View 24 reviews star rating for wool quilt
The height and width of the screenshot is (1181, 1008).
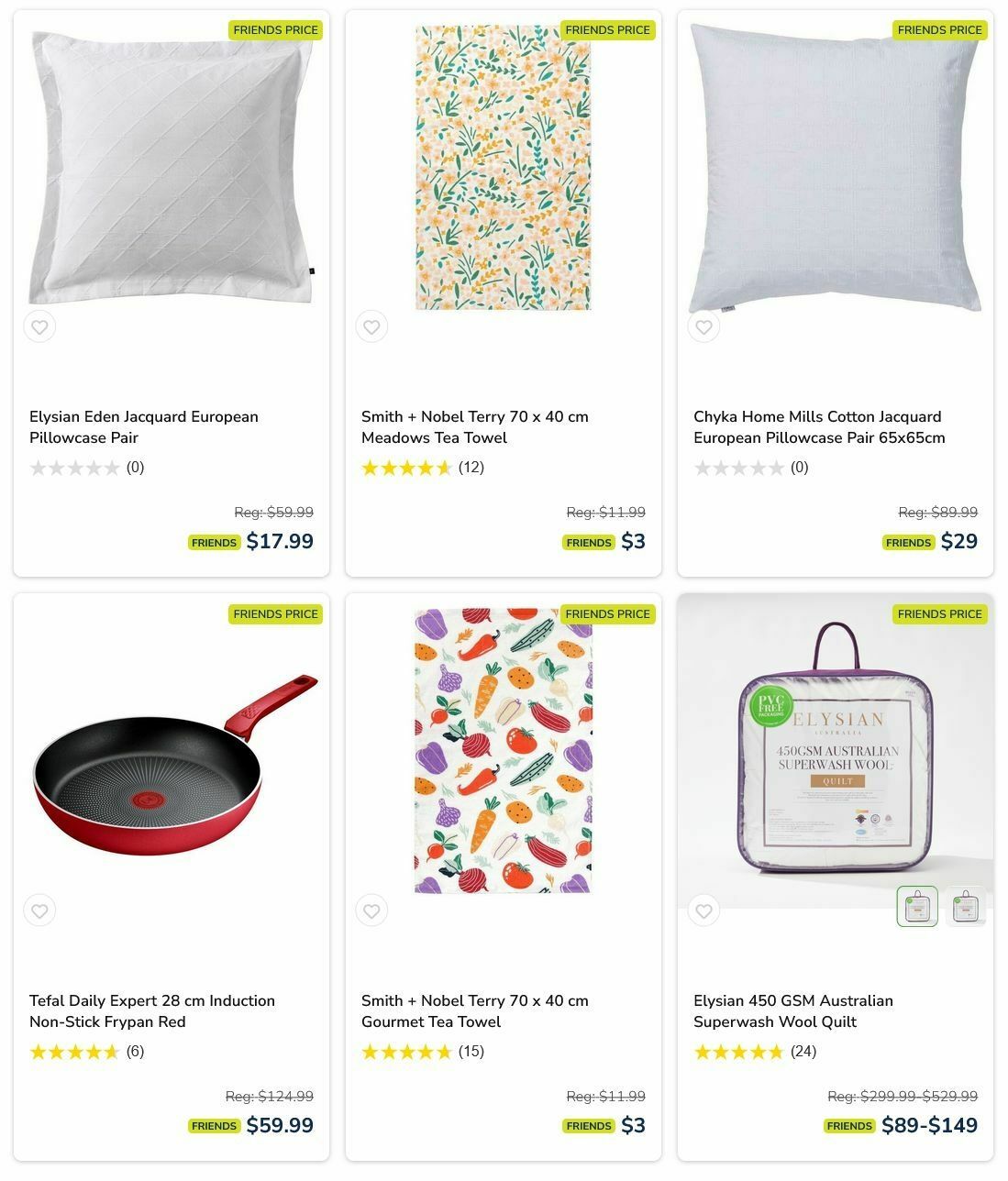click(x=739, y=1052)
